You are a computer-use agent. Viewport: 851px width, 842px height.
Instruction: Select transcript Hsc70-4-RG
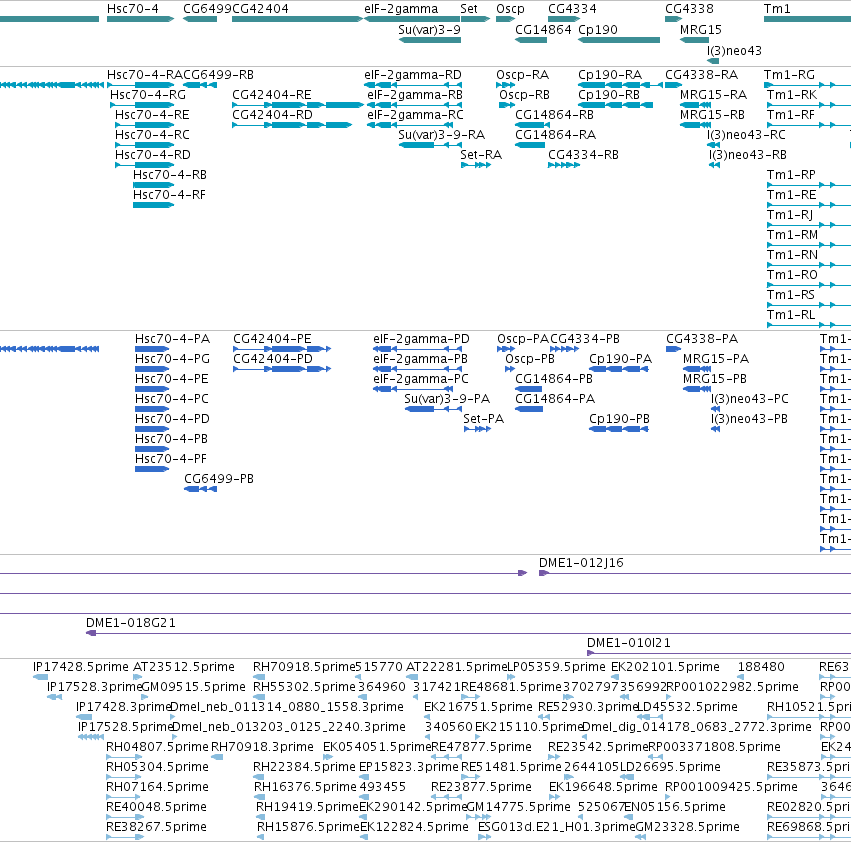click(x=148, y=95)
